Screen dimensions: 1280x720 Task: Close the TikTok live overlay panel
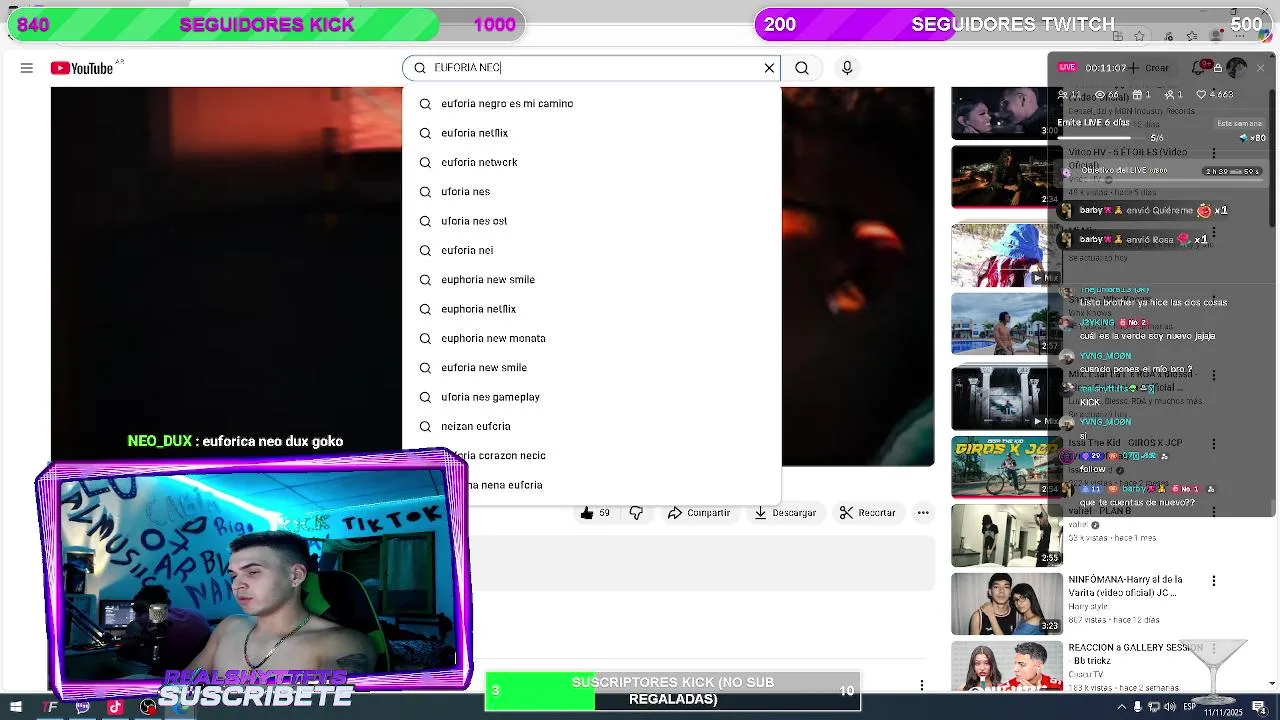1260,68
